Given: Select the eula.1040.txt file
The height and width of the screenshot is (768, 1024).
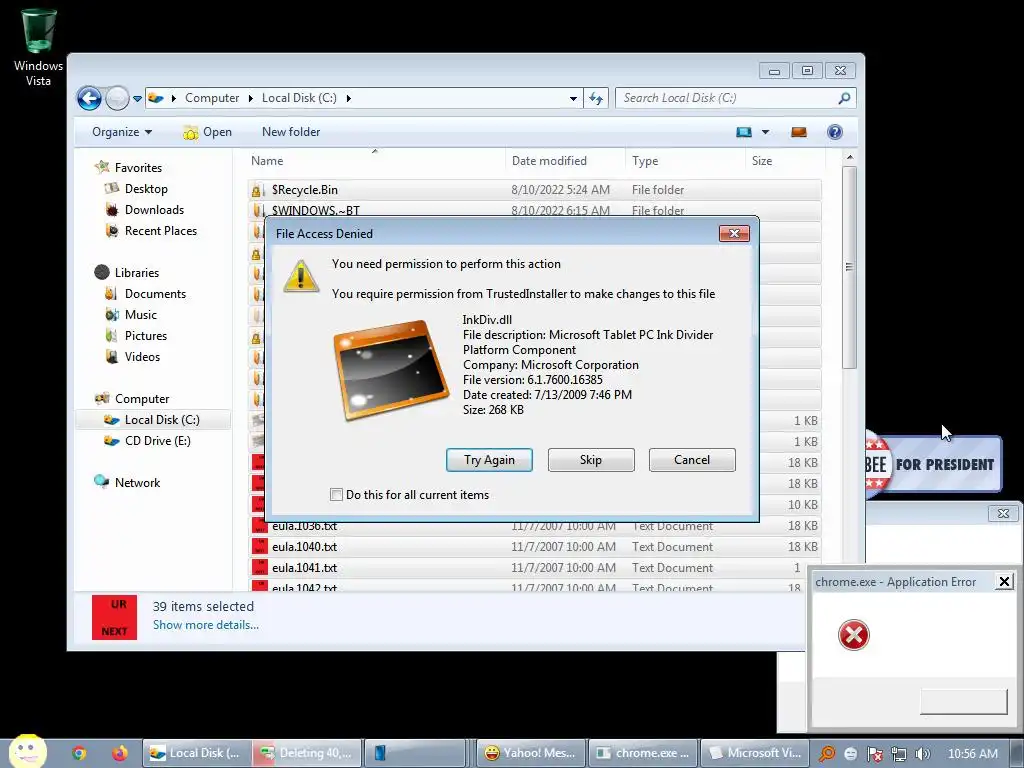Looking at the screenshot, I should [534, 547].
